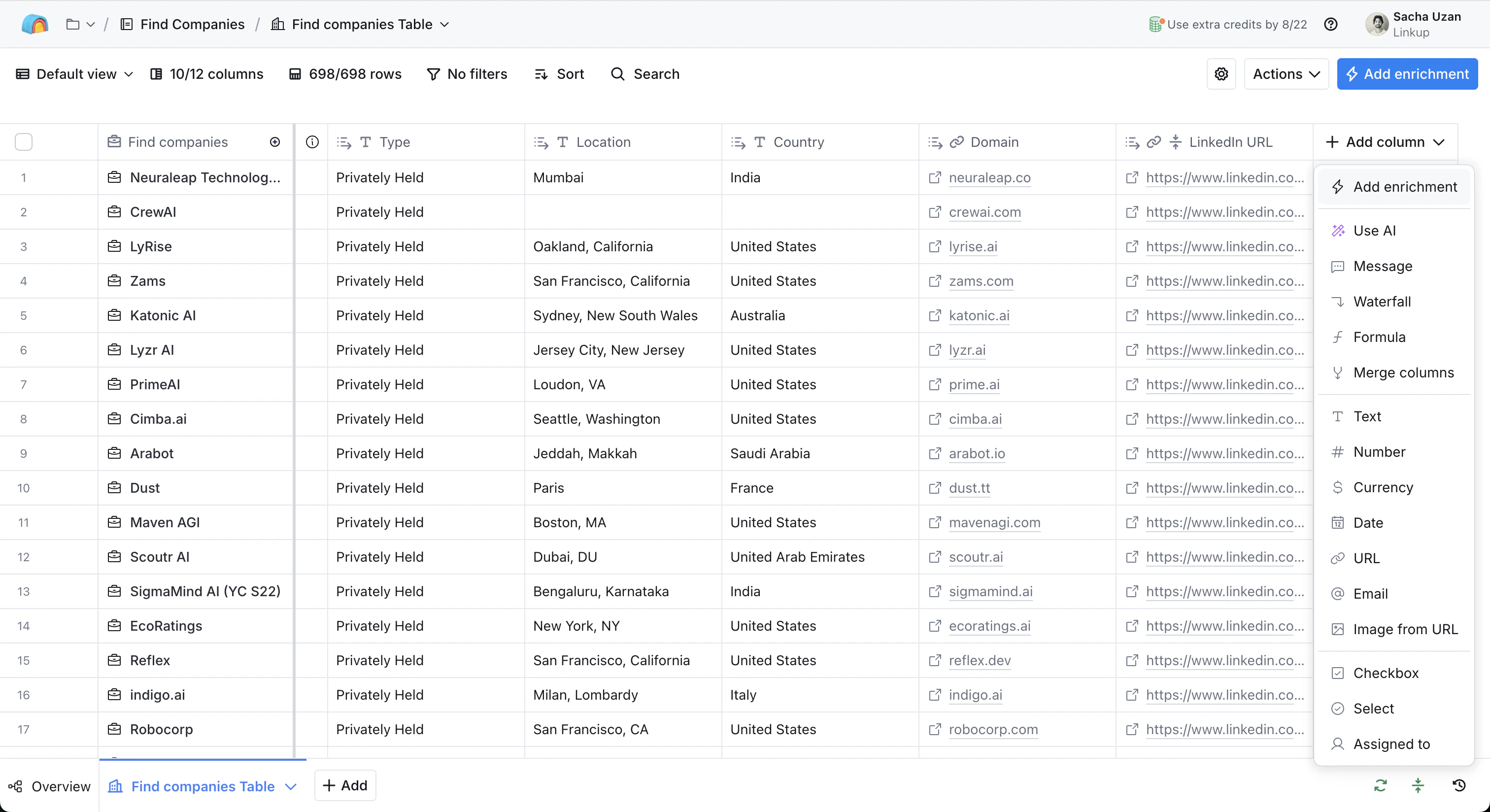This screenshot has height=812, width=1490.
Task: Click the settings gear icon near Actions
Action: pyautogui.click(x=1221, y=74)
